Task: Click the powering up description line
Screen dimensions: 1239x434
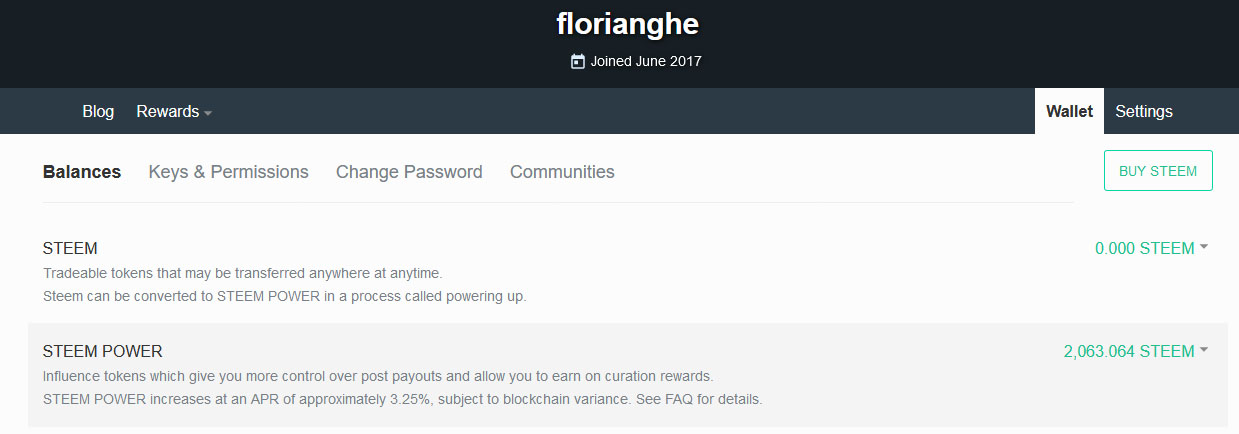Action: coord(284,296)
